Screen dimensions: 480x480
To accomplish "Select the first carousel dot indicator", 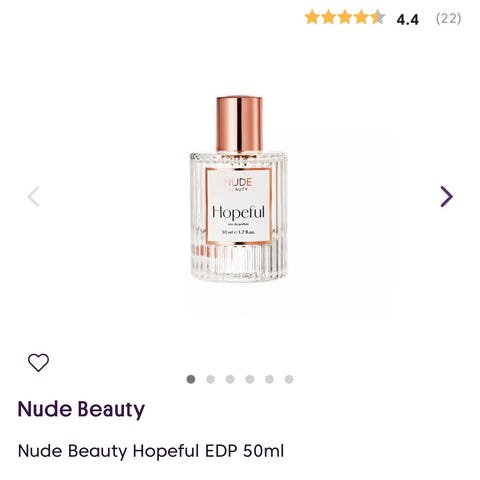I will tap(191, 379).
